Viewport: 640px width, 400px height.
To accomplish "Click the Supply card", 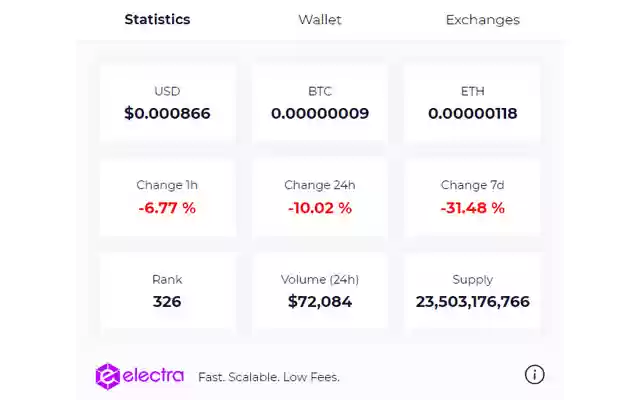I will 472,291.
